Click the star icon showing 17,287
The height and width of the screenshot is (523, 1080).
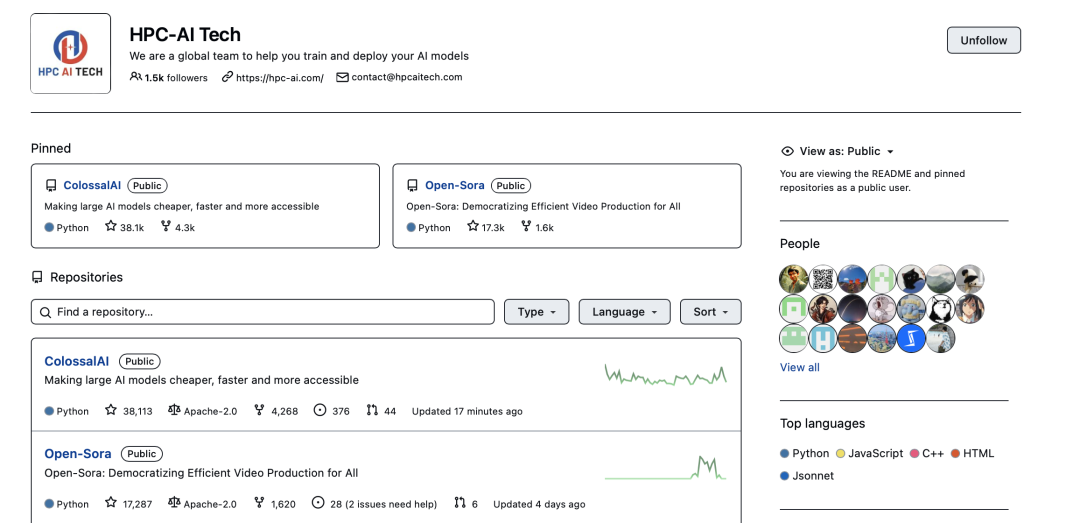pyautogui.click(x=111, y=503)
